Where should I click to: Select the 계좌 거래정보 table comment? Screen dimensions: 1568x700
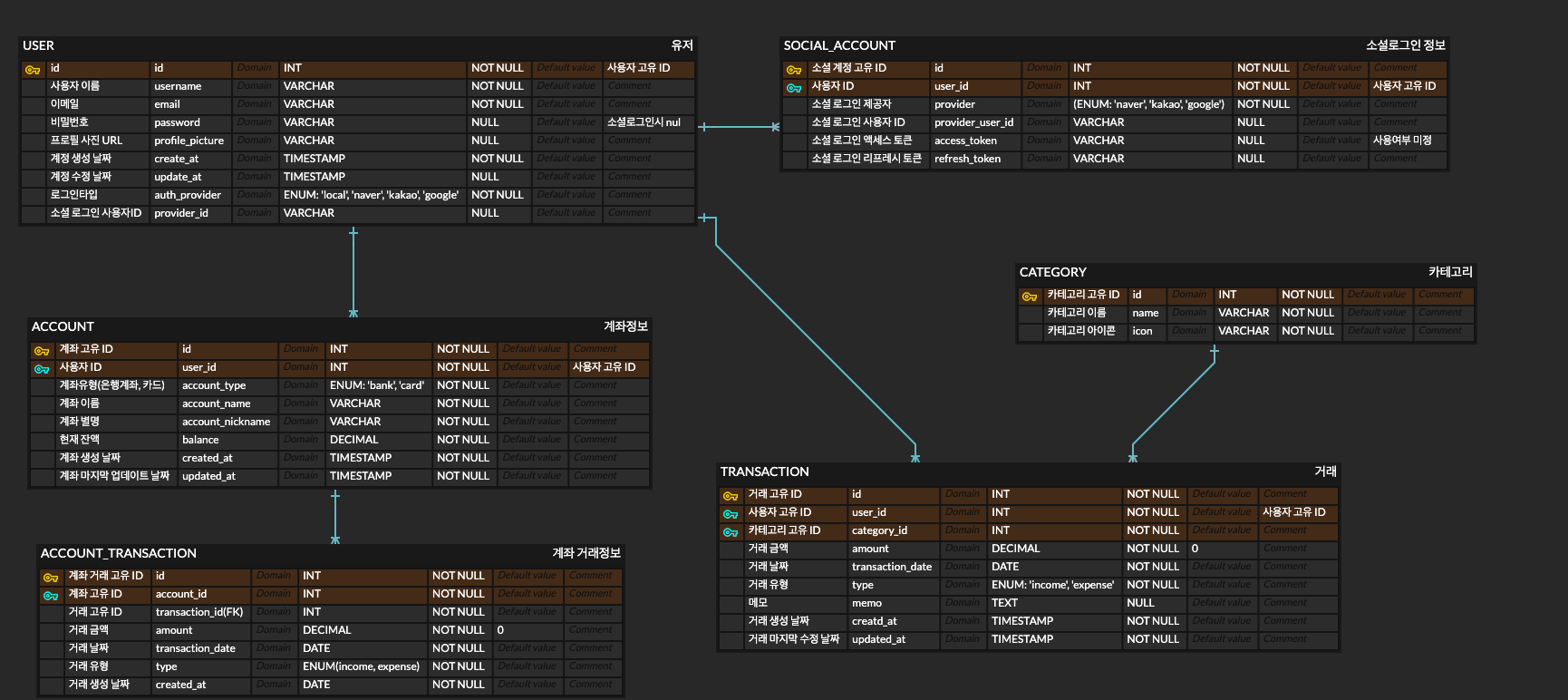tap(586, 553)
